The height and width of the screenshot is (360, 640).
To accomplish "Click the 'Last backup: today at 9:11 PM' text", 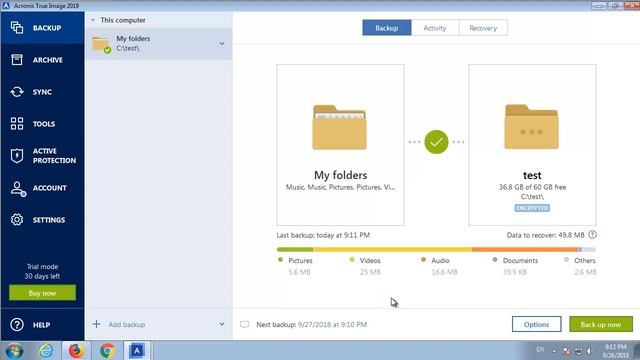I will (x=323, y=235).
